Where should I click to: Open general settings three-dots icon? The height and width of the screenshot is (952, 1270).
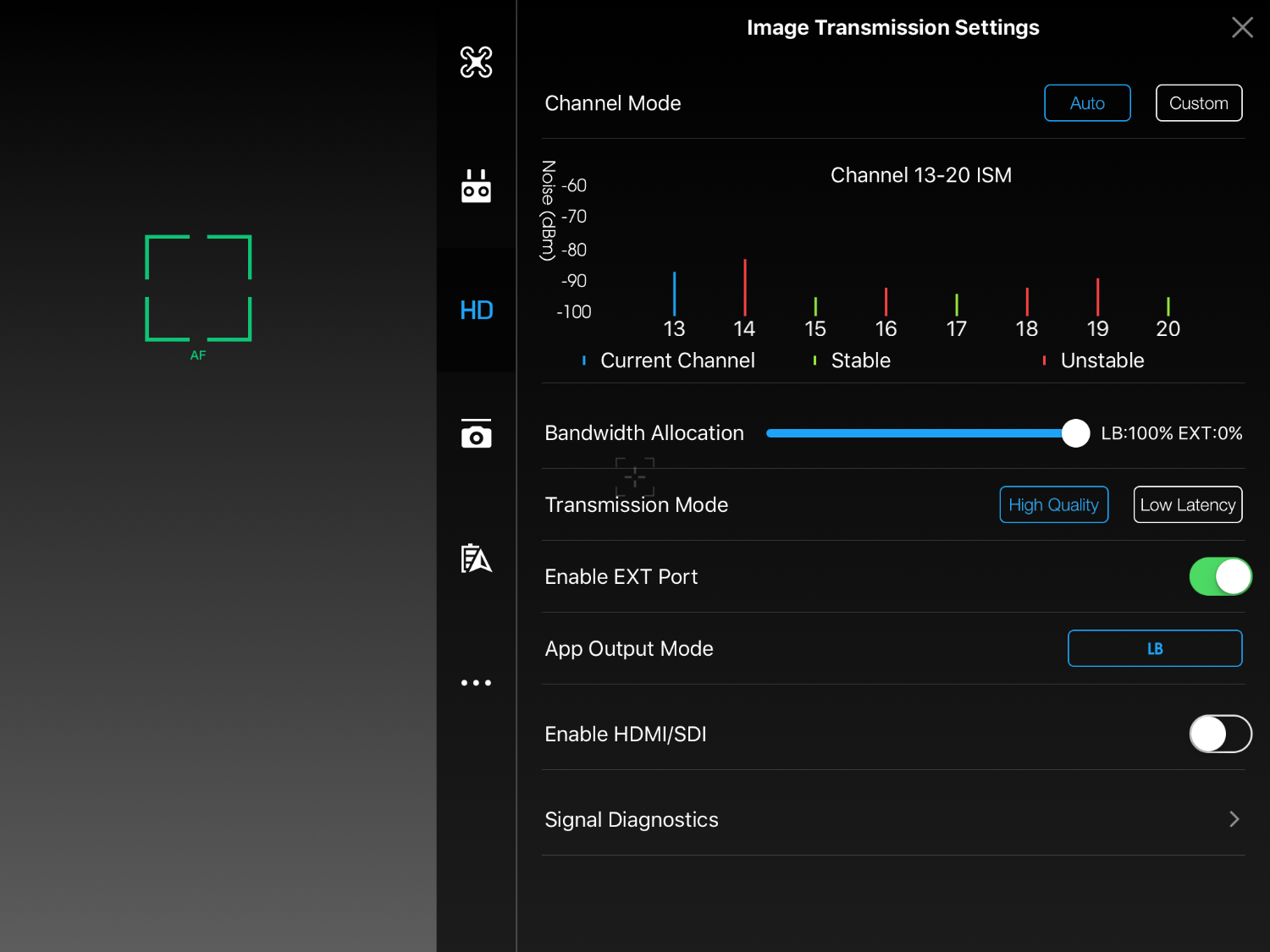click(x=476, y=683)
